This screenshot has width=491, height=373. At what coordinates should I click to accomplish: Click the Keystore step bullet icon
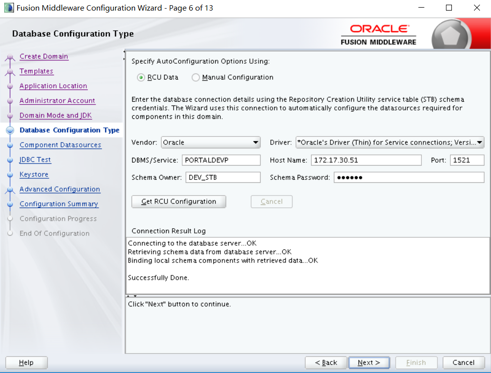click(10, 174)
